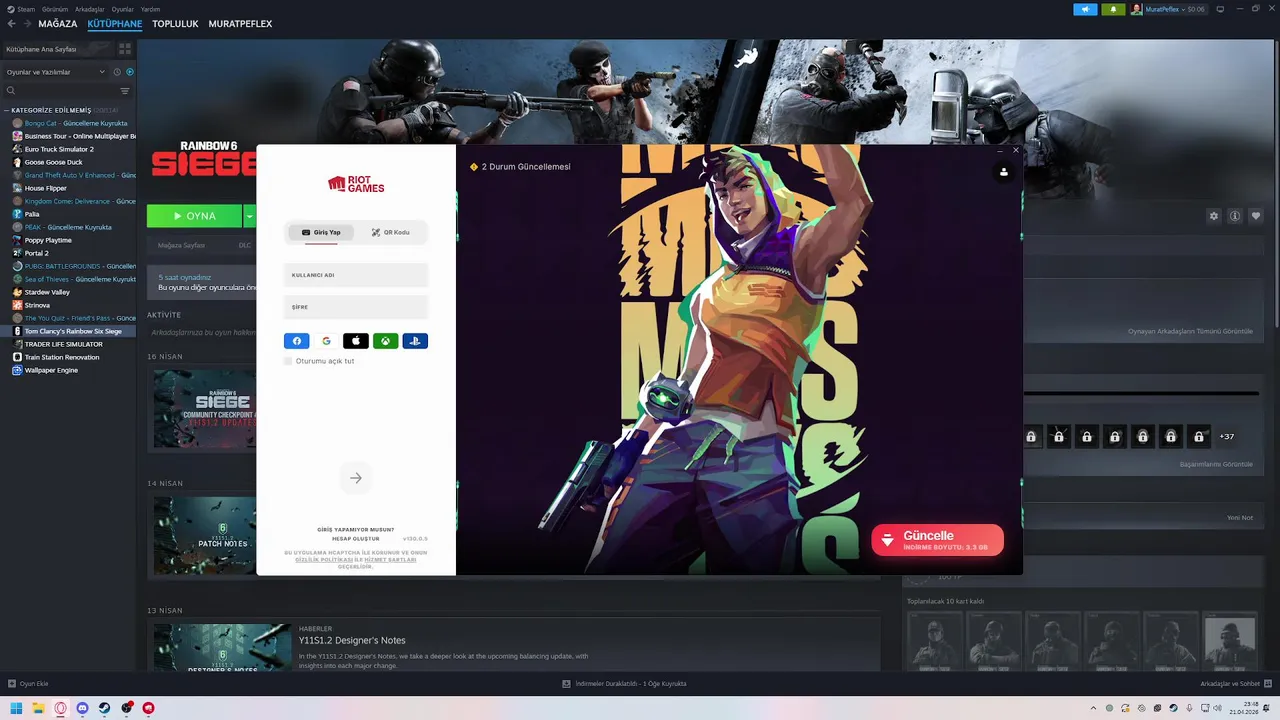Toggle the library grid view icon
The image size is (1280, 720).
point(124,48)
